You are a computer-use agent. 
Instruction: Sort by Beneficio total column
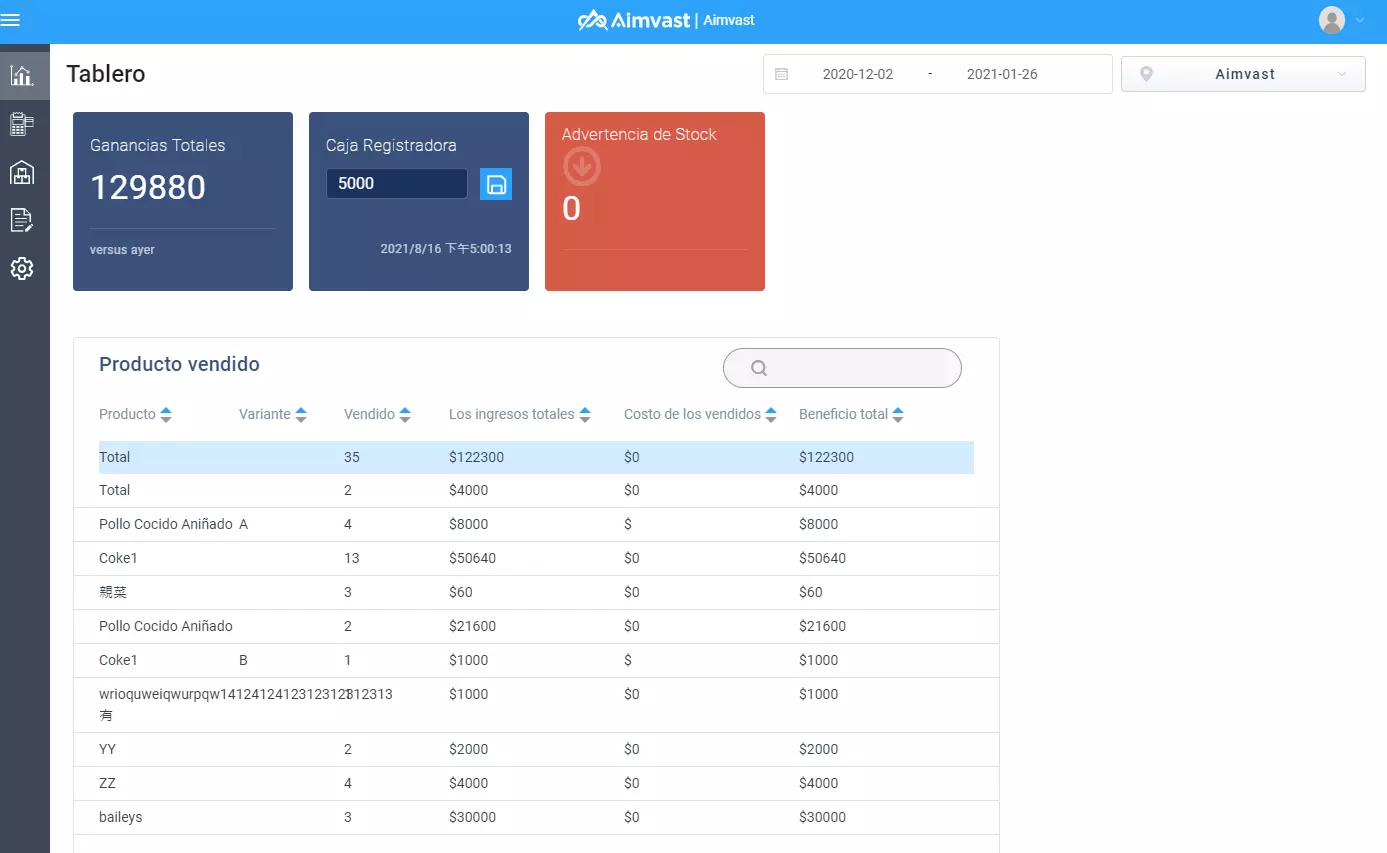898,414
